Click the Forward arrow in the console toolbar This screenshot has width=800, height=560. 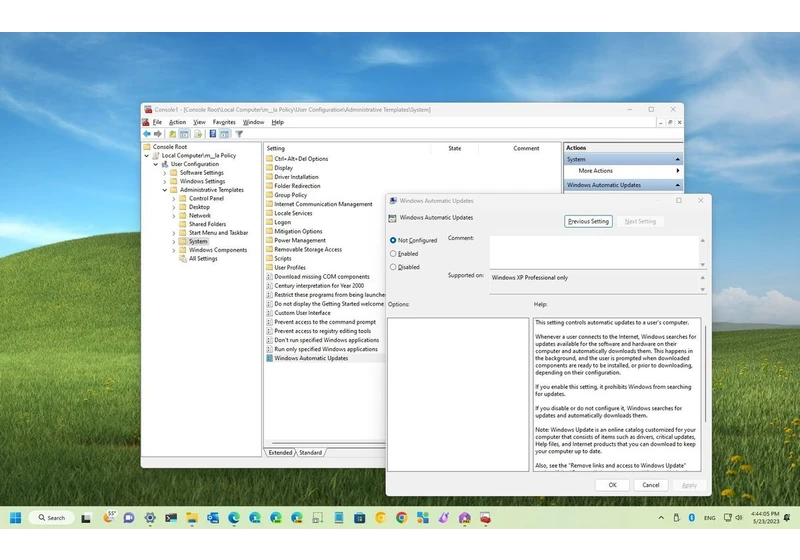(x=158, y=134)
